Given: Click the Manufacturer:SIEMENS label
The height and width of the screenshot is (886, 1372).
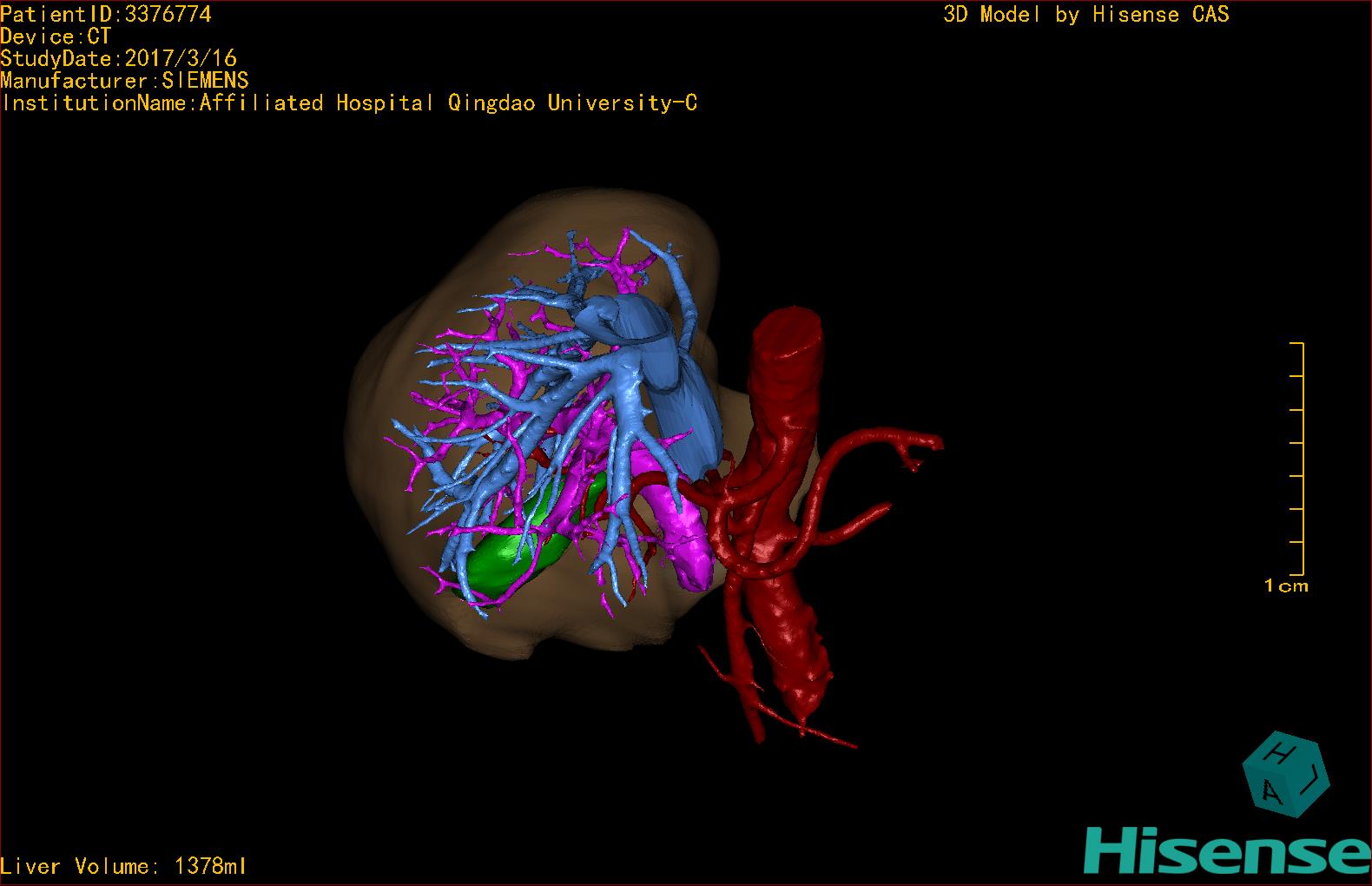Looking at the screenshot, I should 124,81.
